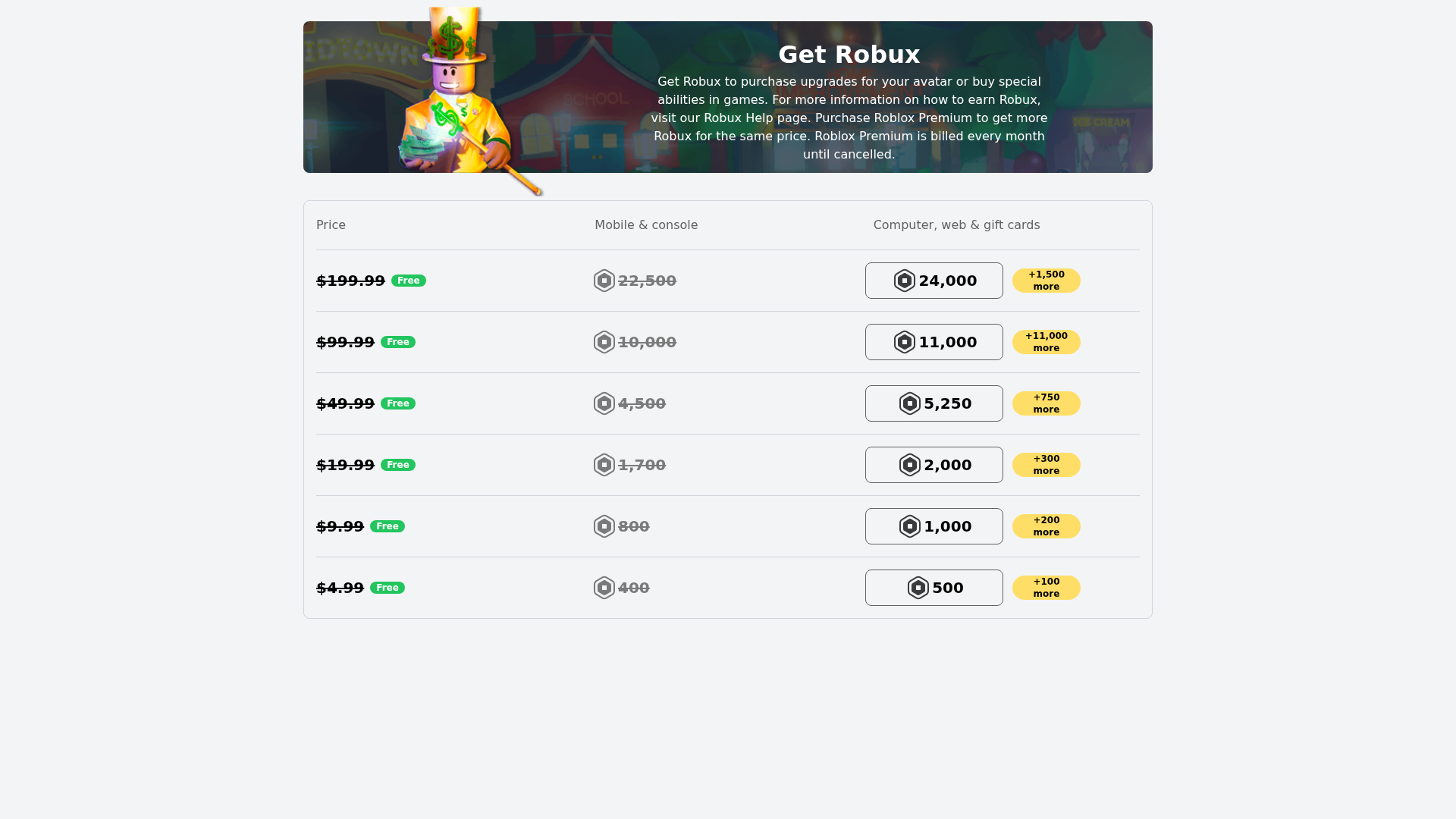The image size is (1456, 819).
Task: Click the Robux icon next to 4,500
Action: [604, 403]
